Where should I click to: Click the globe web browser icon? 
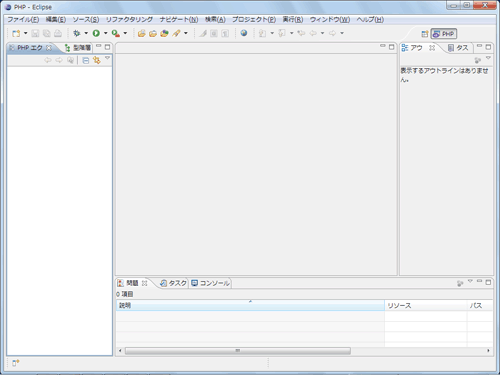244,33
